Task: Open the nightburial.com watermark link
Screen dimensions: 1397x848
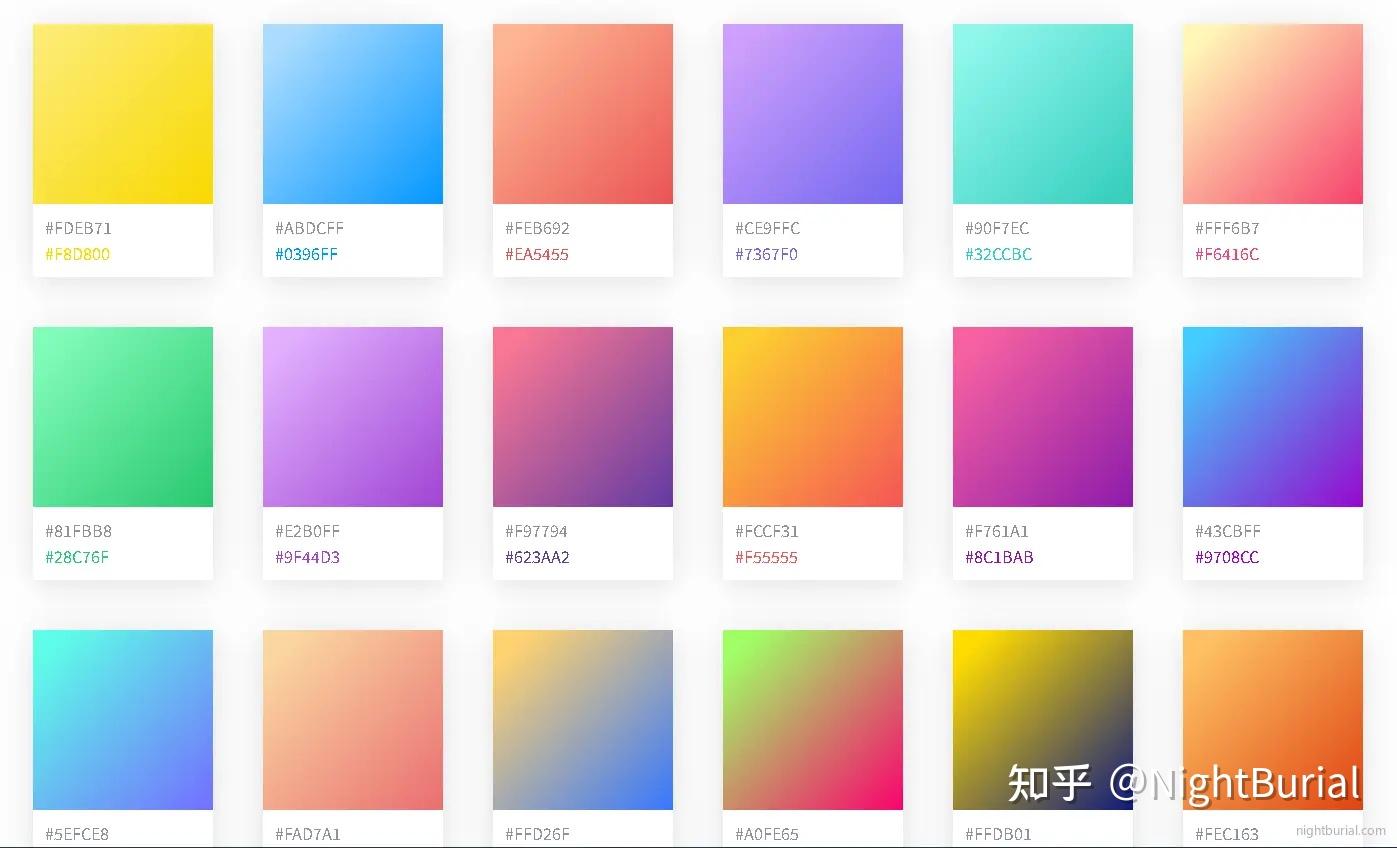Action: tap(1341, 831)
